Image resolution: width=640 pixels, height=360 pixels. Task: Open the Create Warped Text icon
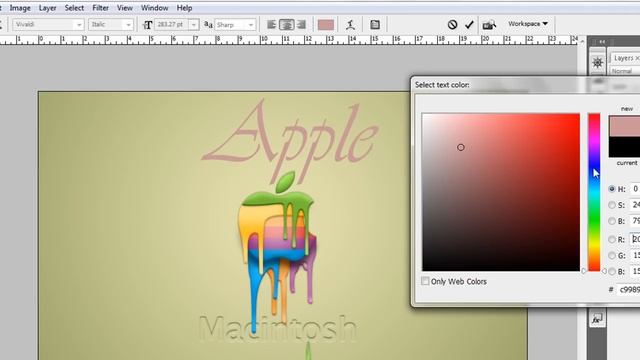(350, 25)
